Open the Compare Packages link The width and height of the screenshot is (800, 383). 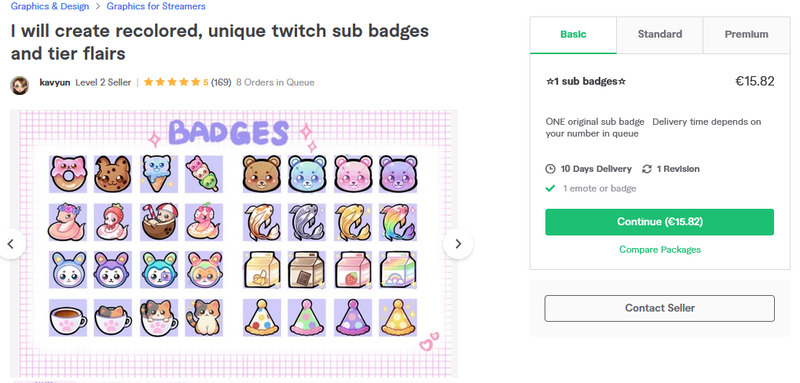660,249
